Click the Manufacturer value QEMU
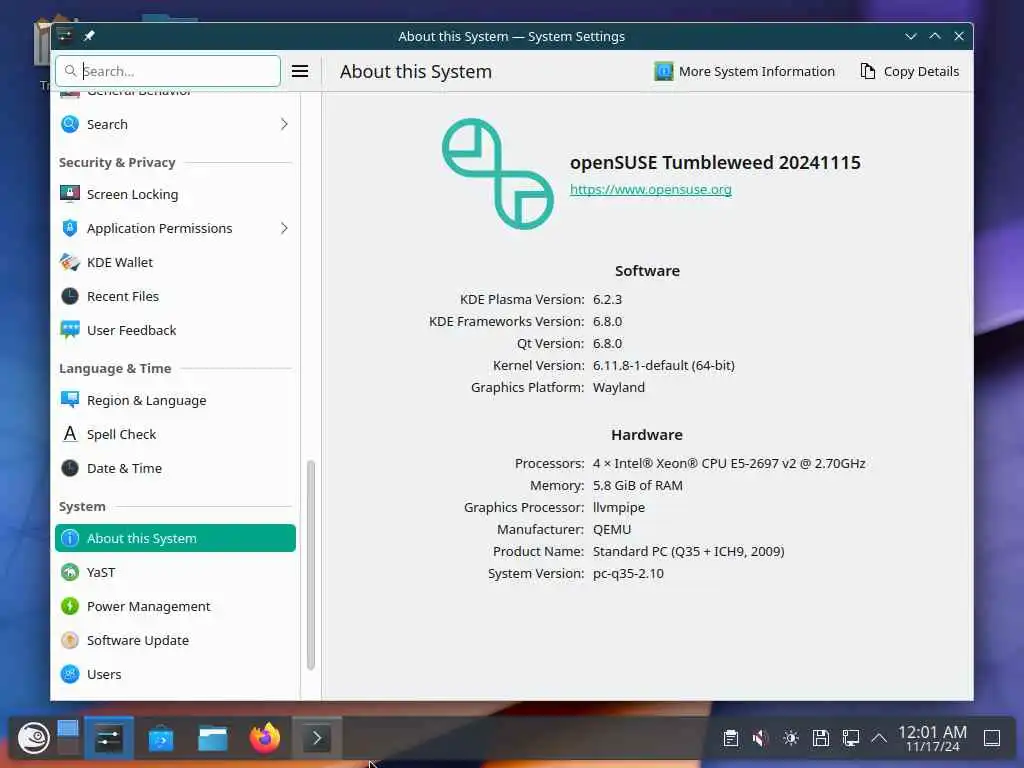The image size is (1024, 768). coord(612,530)
